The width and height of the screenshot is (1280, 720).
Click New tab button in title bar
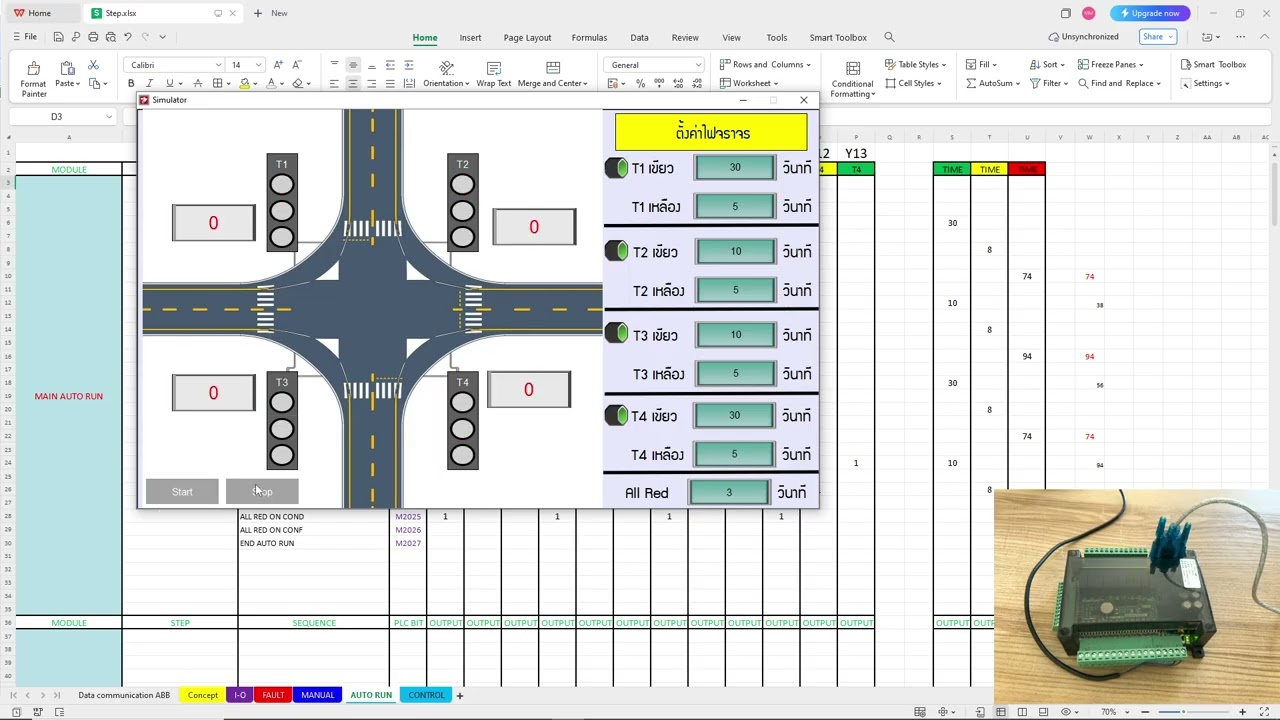coord(270,13)
